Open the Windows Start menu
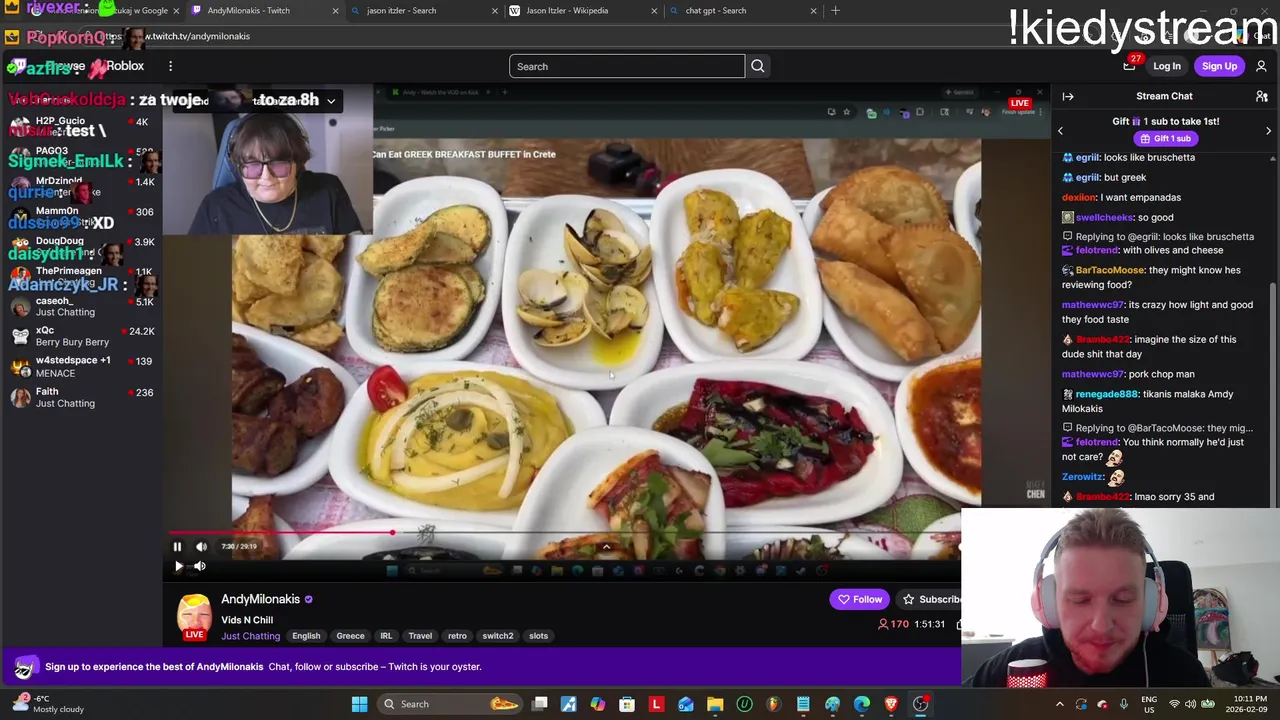The height and width of the screenshot is (720, 1280). tap(359, 704)
